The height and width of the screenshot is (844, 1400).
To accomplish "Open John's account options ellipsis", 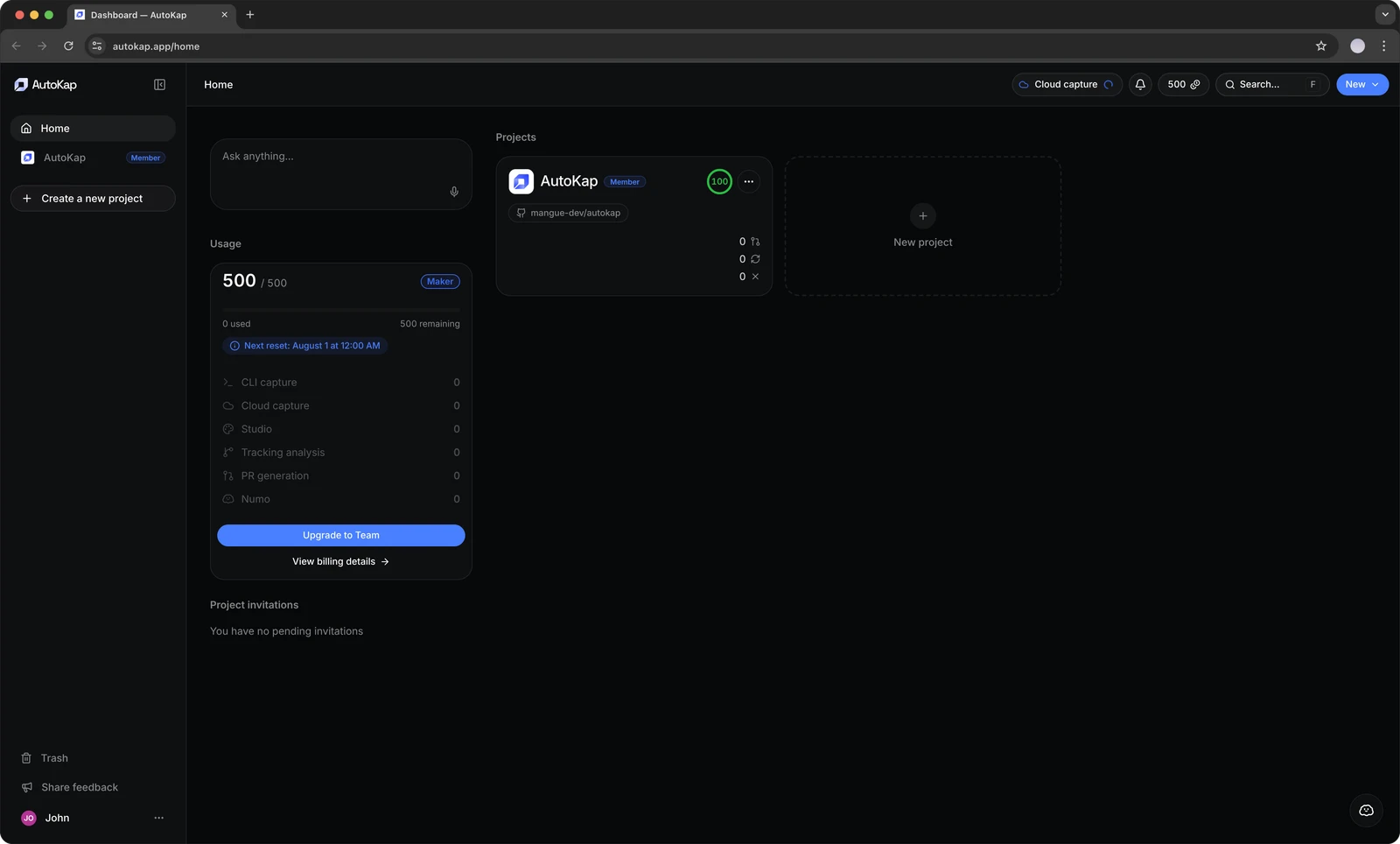I will 158,818.
